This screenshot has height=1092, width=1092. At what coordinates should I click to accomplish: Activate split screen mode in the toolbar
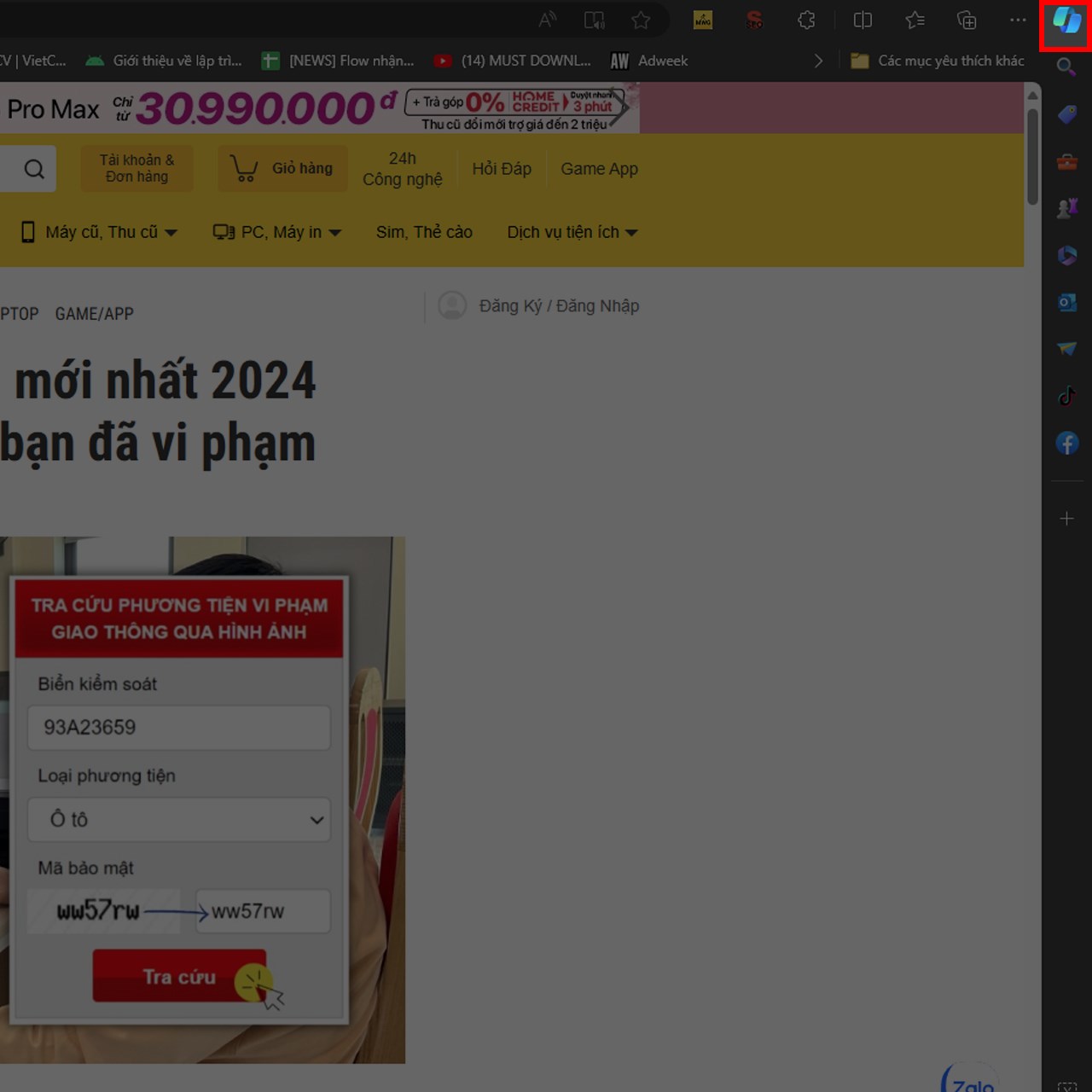tap(862, 20)
